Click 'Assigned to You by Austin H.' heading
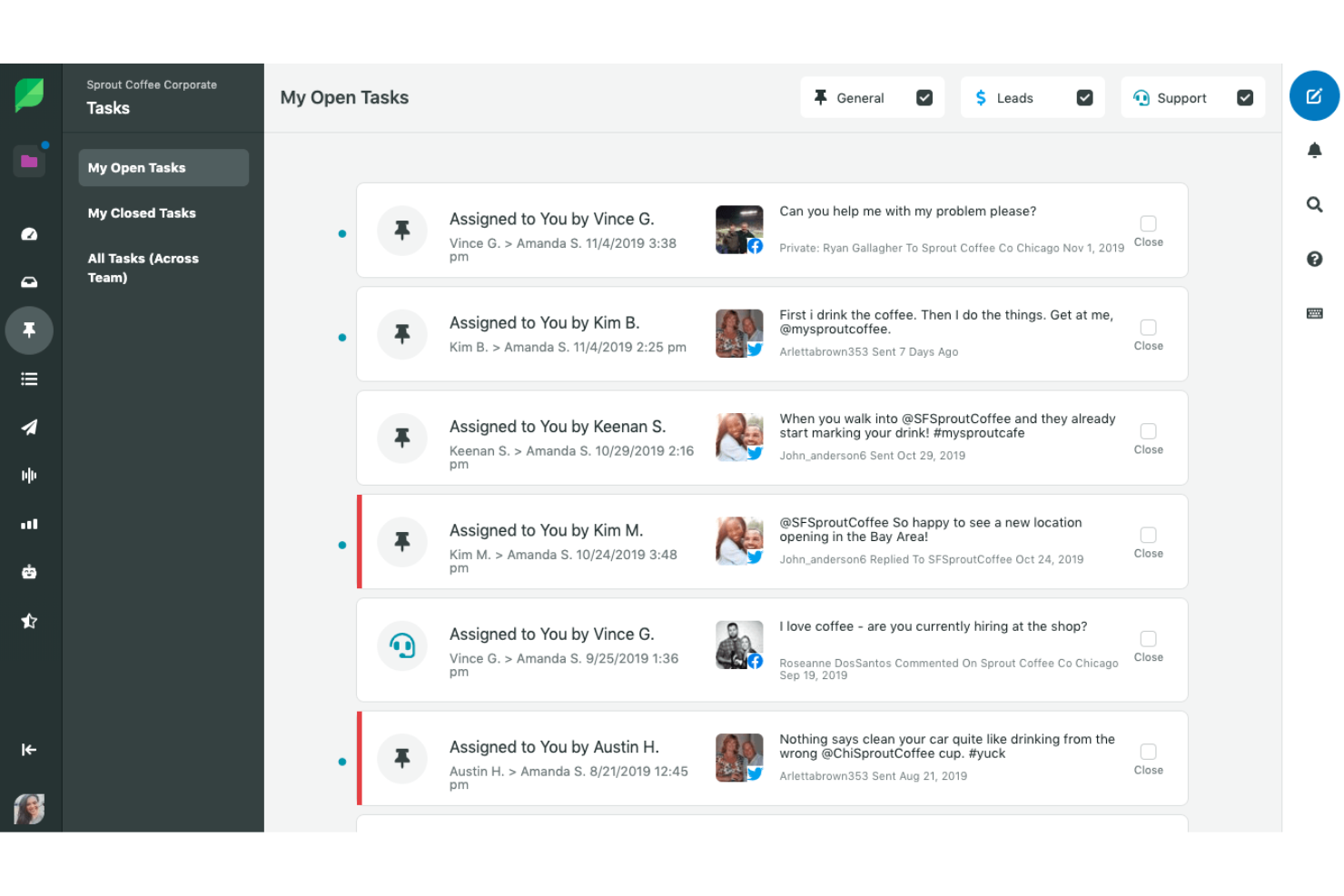 pyautogui.click(x=554, y=747)
